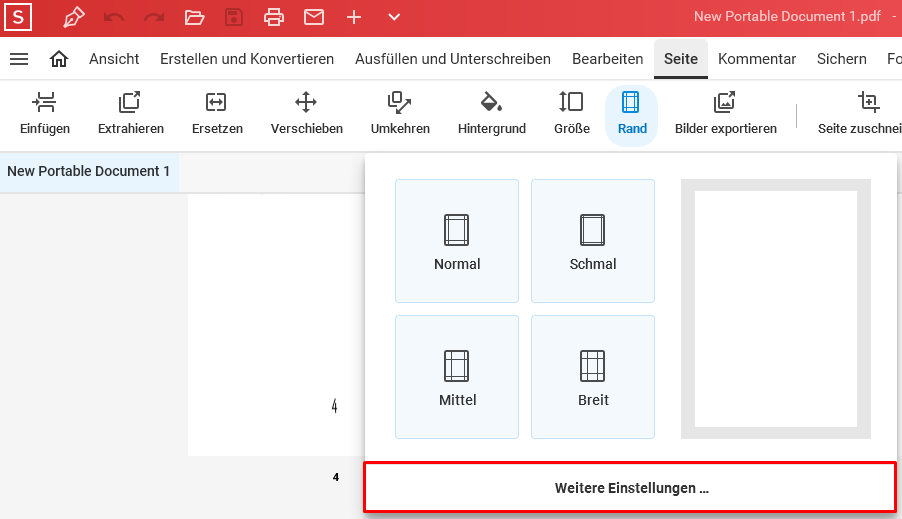
Task: Print the document
Action: [x=273, y=17]
